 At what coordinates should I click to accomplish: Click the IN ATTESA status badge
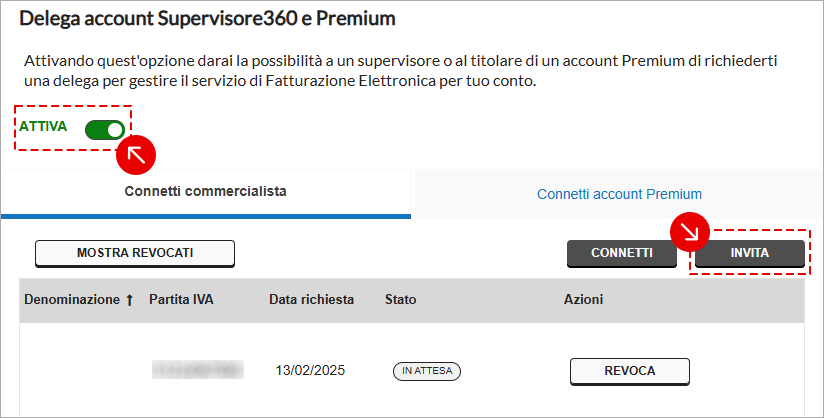(x=427, y=371)
